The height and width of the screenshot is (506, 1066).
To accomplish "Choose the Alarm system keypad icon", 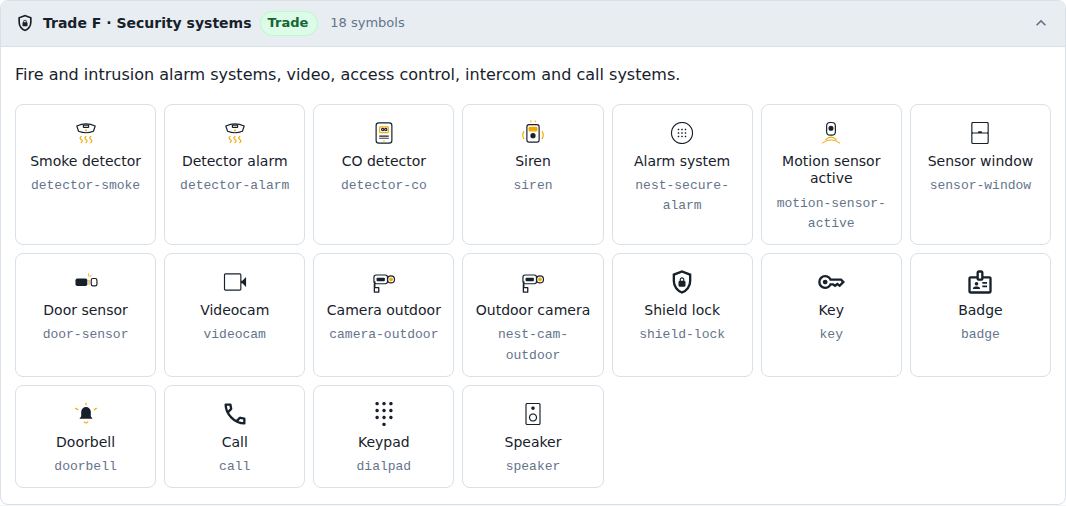I will click(682, 133).
